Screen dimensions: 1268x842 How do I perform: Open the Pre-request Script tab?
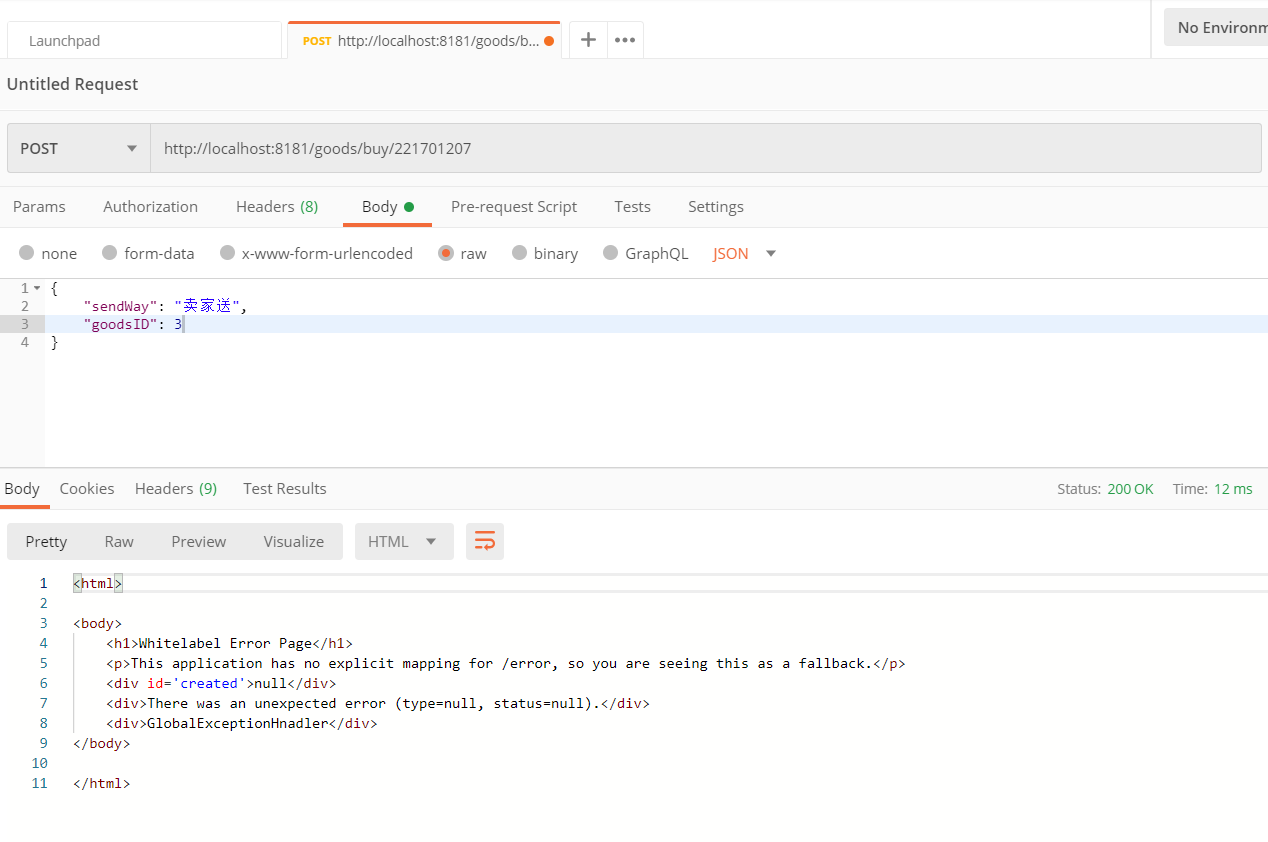514,206
